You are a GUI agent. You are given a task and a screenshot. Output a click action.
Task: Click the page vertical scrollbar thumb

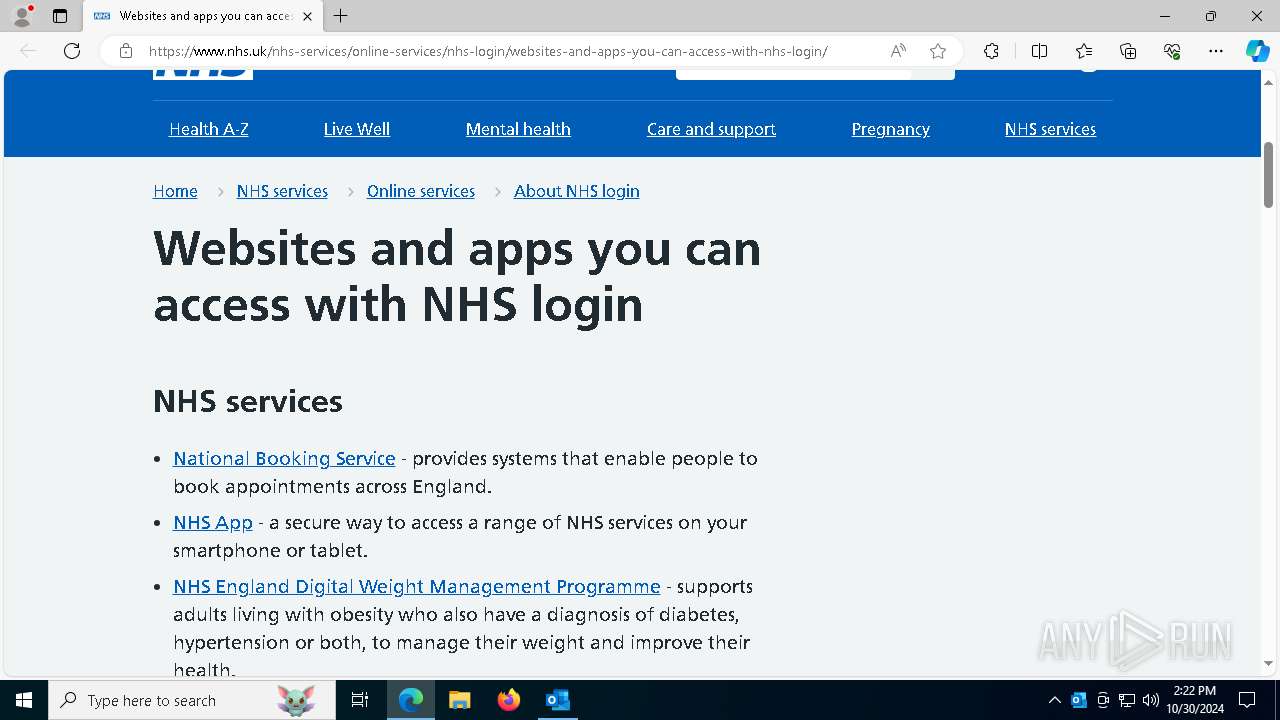coord(1268,174)
